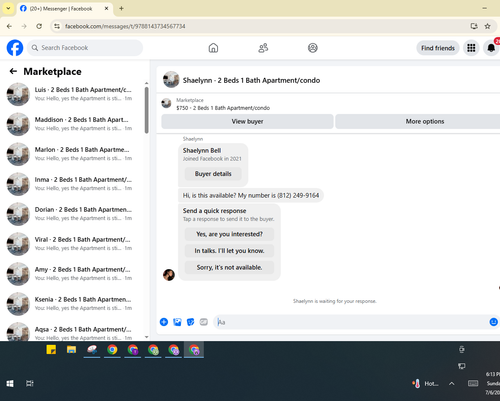Viewport: 500px width, 401px height.
Task: Open the emoji picker in message box
Action: pos(493,322)
